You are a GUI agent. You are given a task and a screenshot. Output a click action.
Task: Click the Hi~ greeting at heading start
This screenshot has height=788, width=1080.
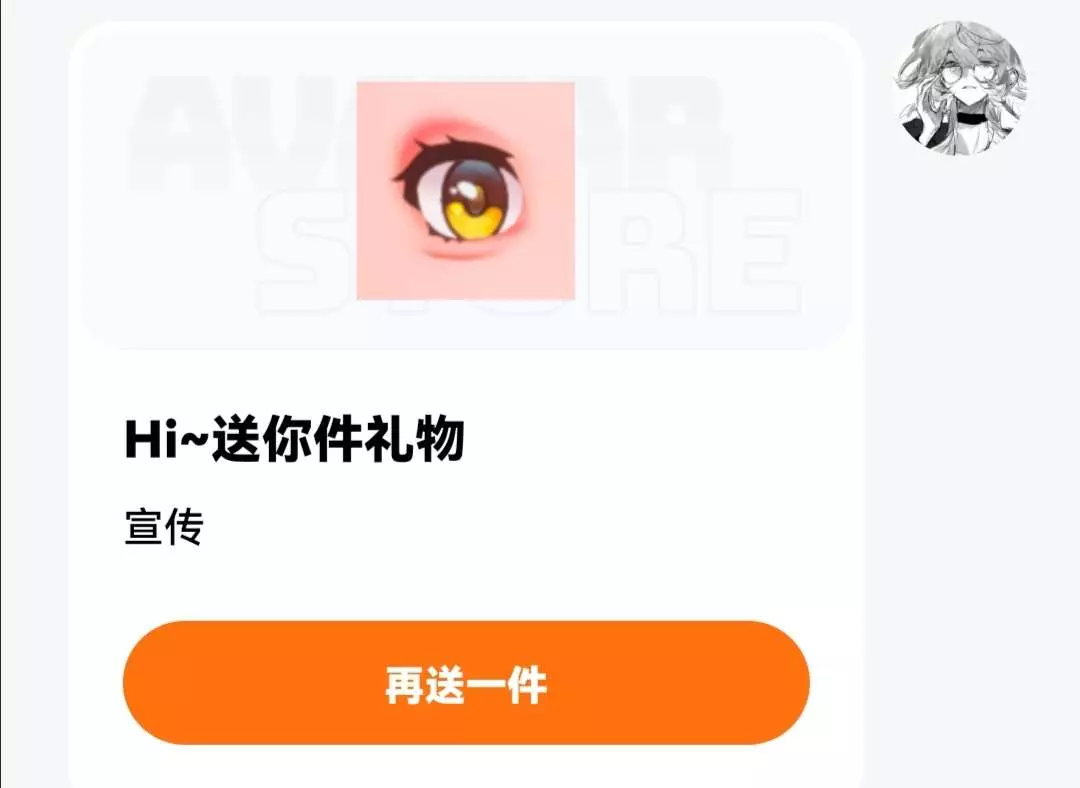pos(166,439)
